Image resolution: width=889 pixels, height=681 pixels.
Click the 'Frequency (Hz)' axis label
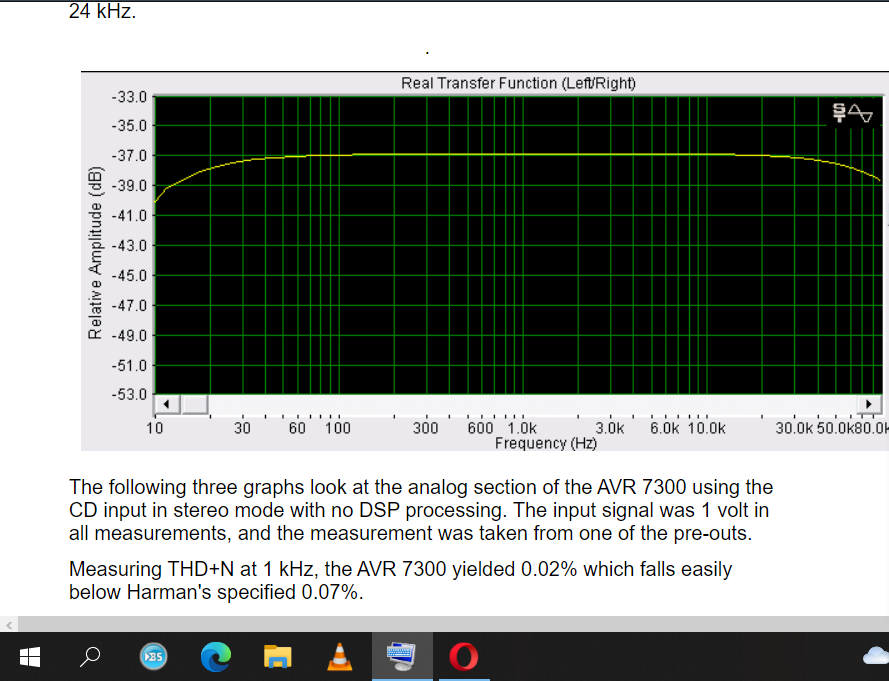(546, 443)
